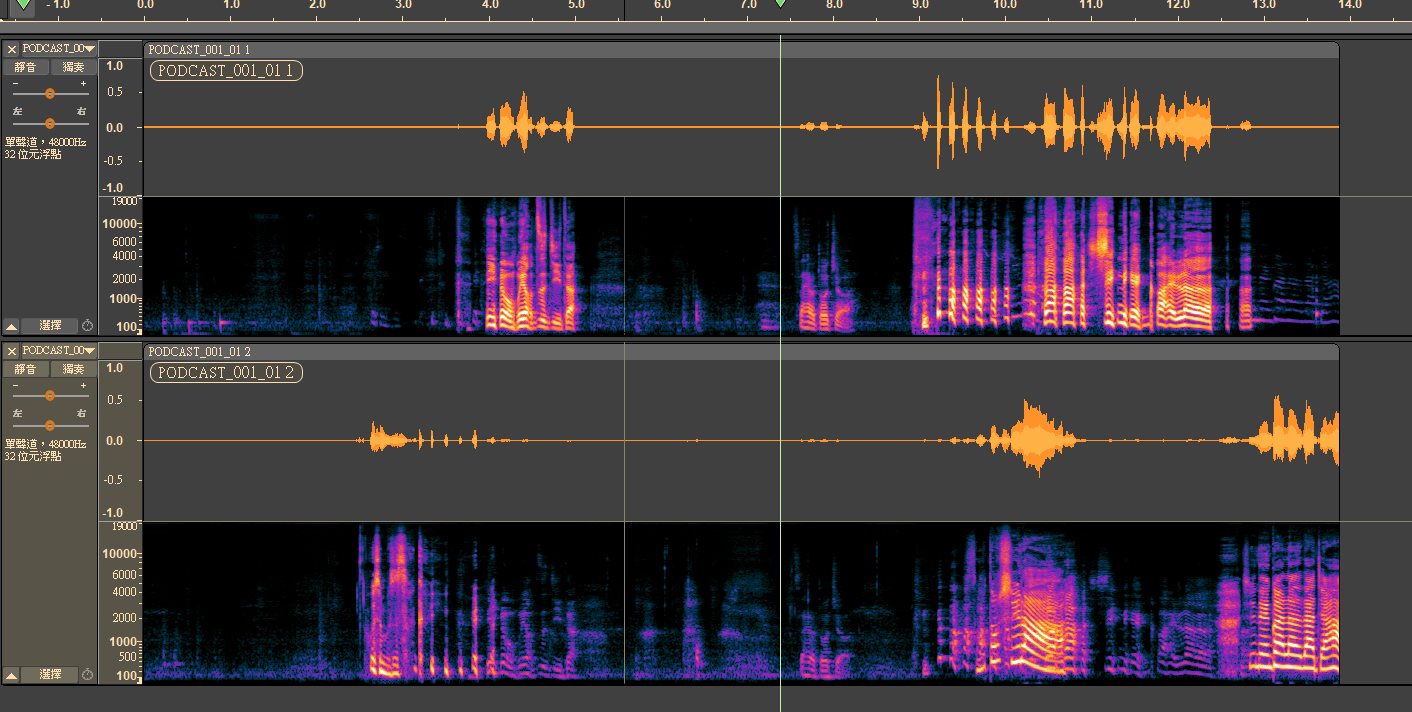This screenshot has height=712, width=1412.
Task: Open the first track's name dropdown menu
Action: click(x=59, y=48)
